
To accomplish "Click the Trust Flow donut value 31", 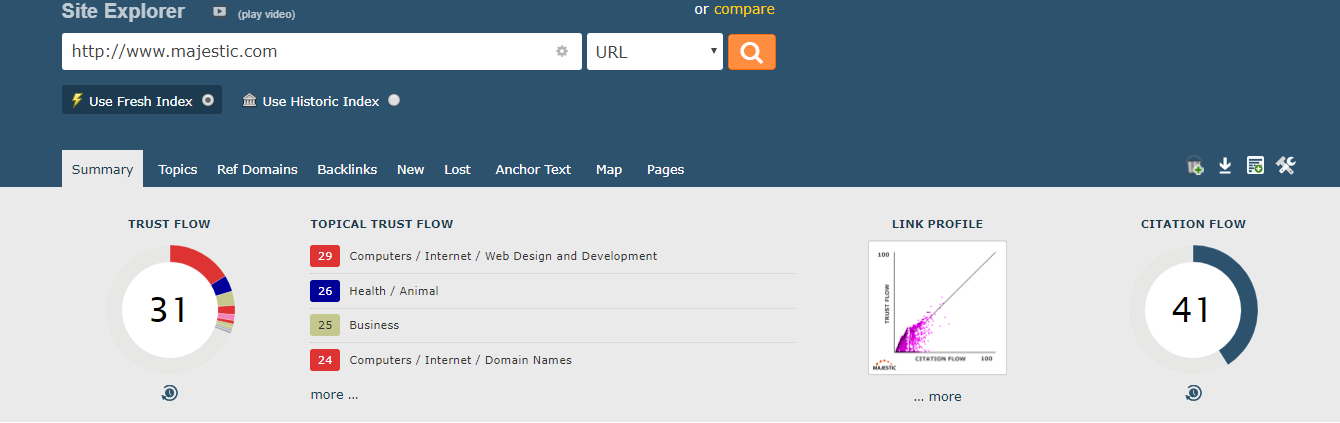I will click(168, 310).
